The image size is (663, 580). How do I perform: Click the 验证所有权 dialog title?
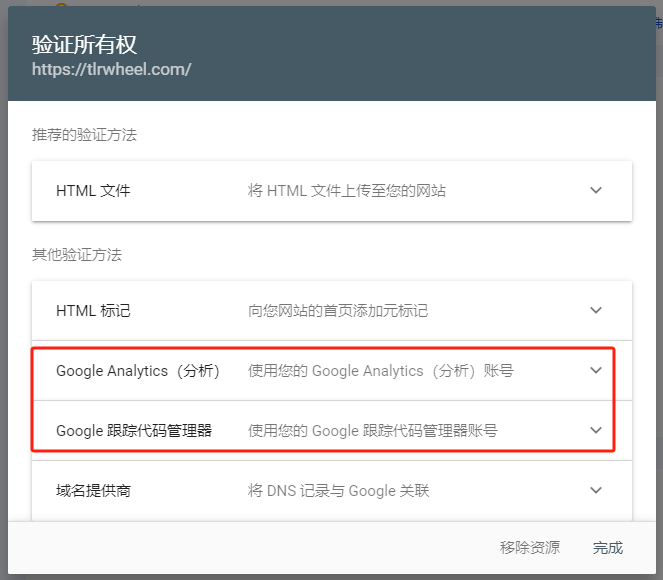pos(85,44)
